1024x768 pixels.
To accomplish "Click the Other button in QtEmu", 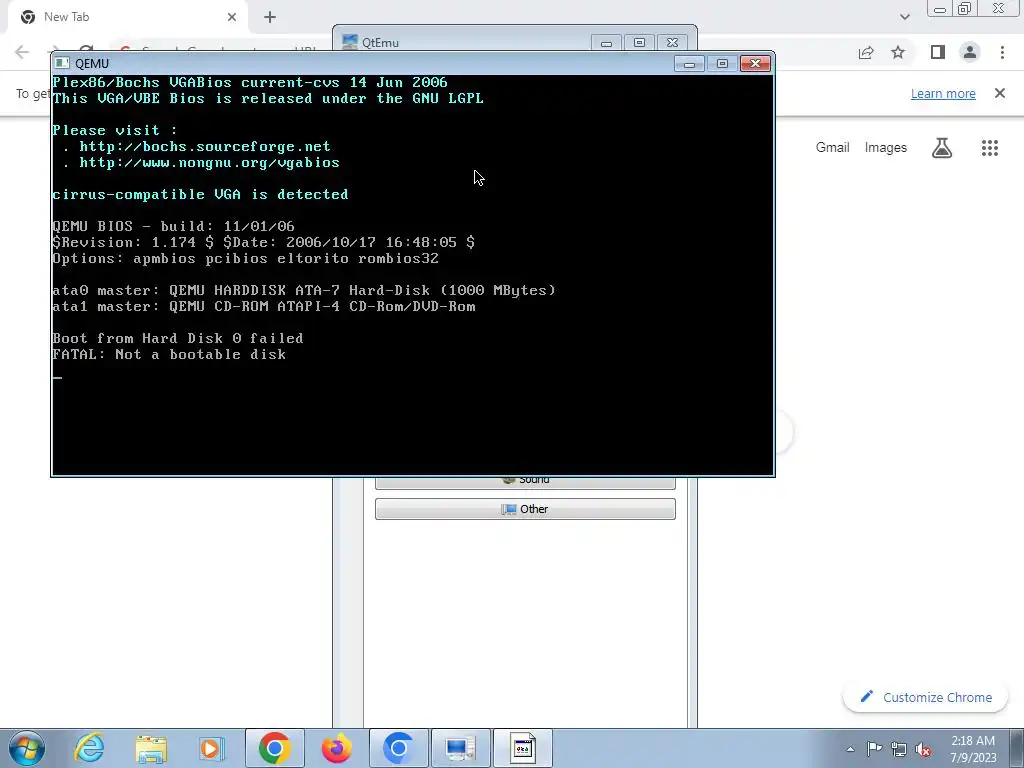I will coord(525,509).
